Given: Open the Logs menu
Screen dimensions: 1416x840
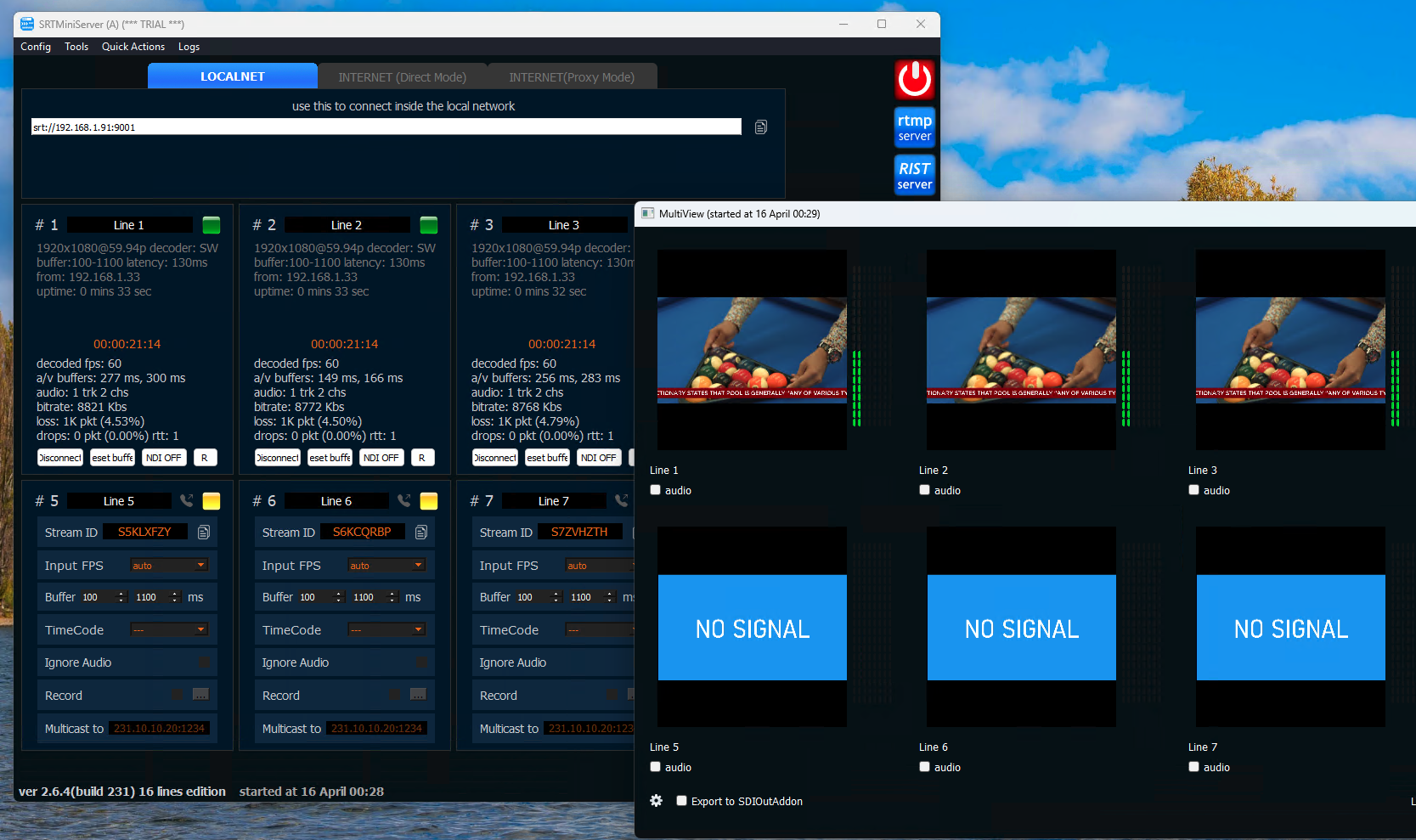Looking at the screenshot, I should tap(189, 47).
